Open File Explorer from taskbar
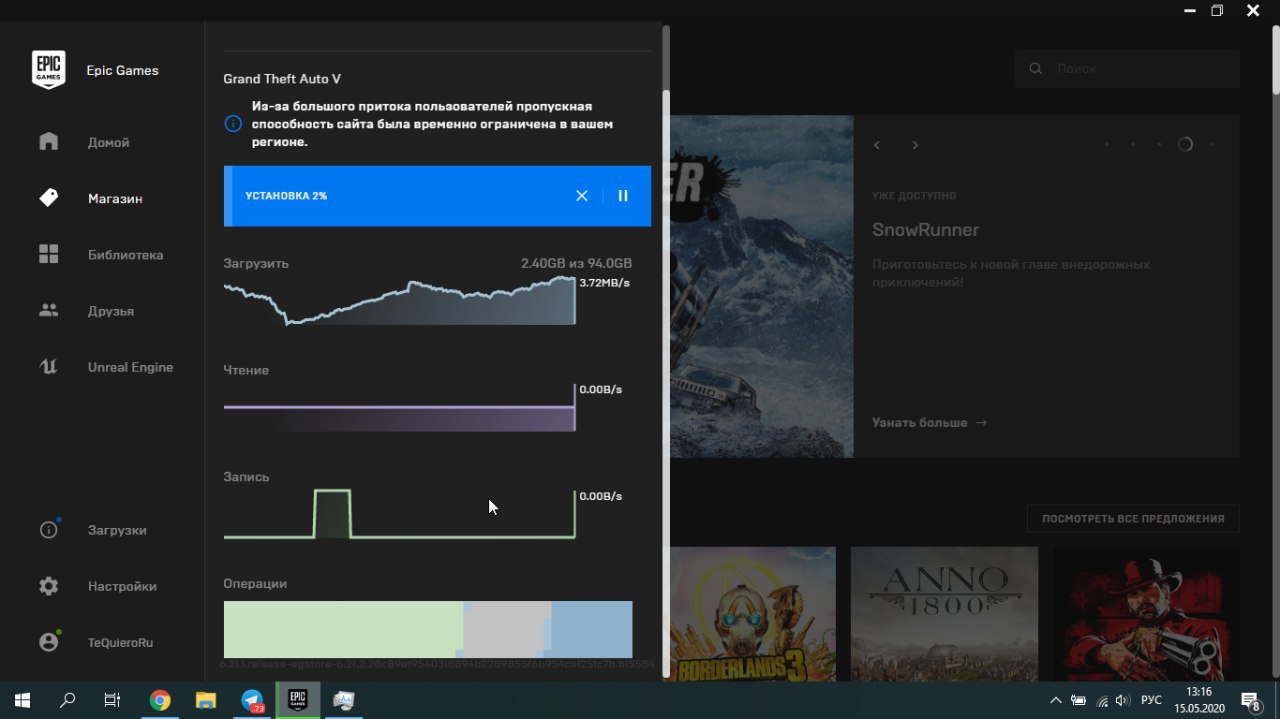1280x719 pixels. [x=205, y=700]
